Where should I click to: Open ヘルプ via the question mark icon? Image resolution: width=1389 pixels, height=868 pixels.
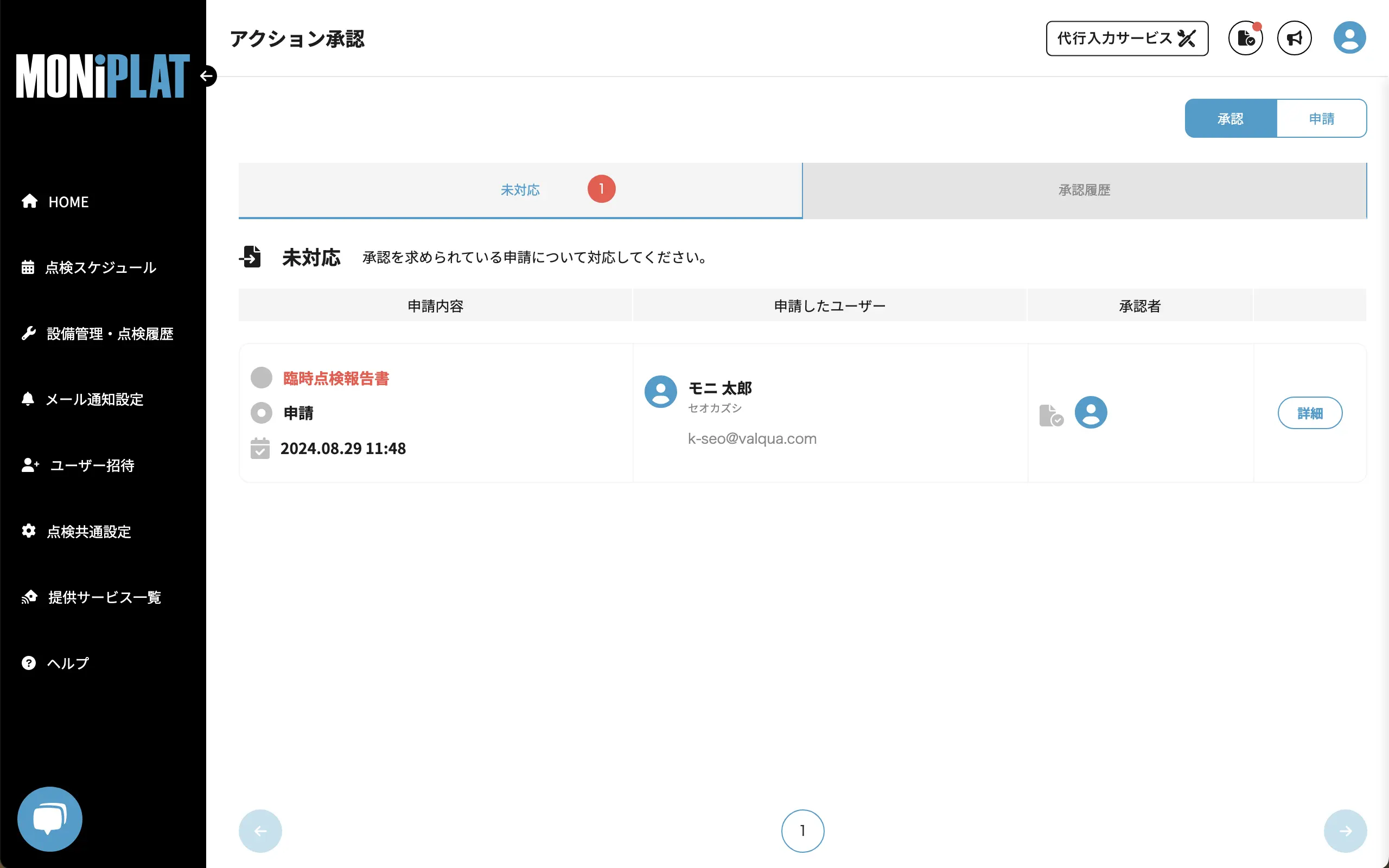[x=67, y=663]
